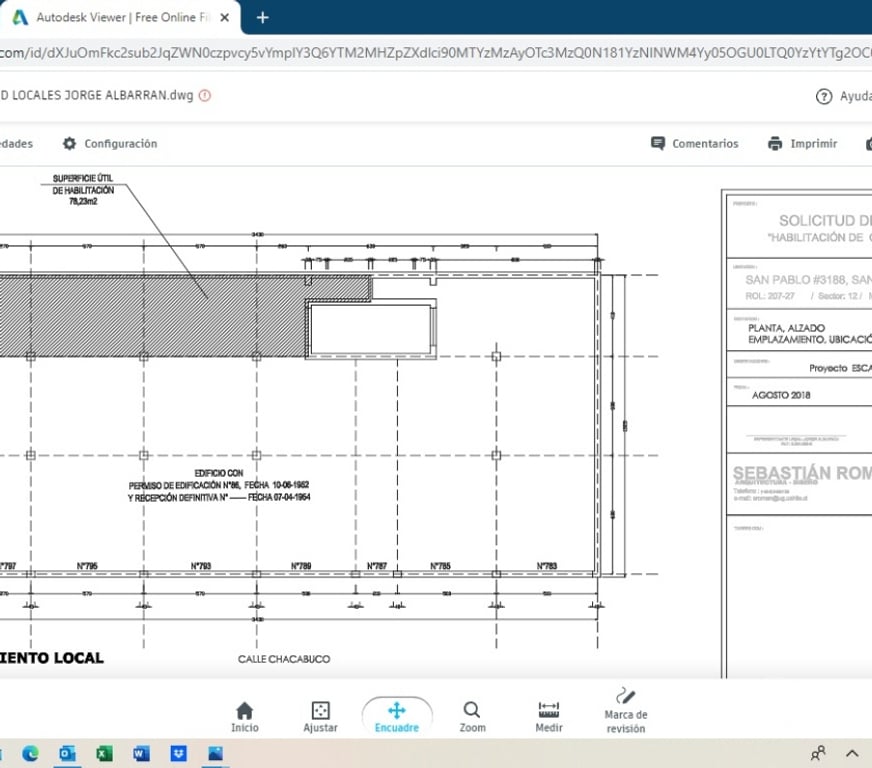Select the Ajustar fit-to-view tool
The height and width of the screenshot is (768, 872).
[320, 716]
